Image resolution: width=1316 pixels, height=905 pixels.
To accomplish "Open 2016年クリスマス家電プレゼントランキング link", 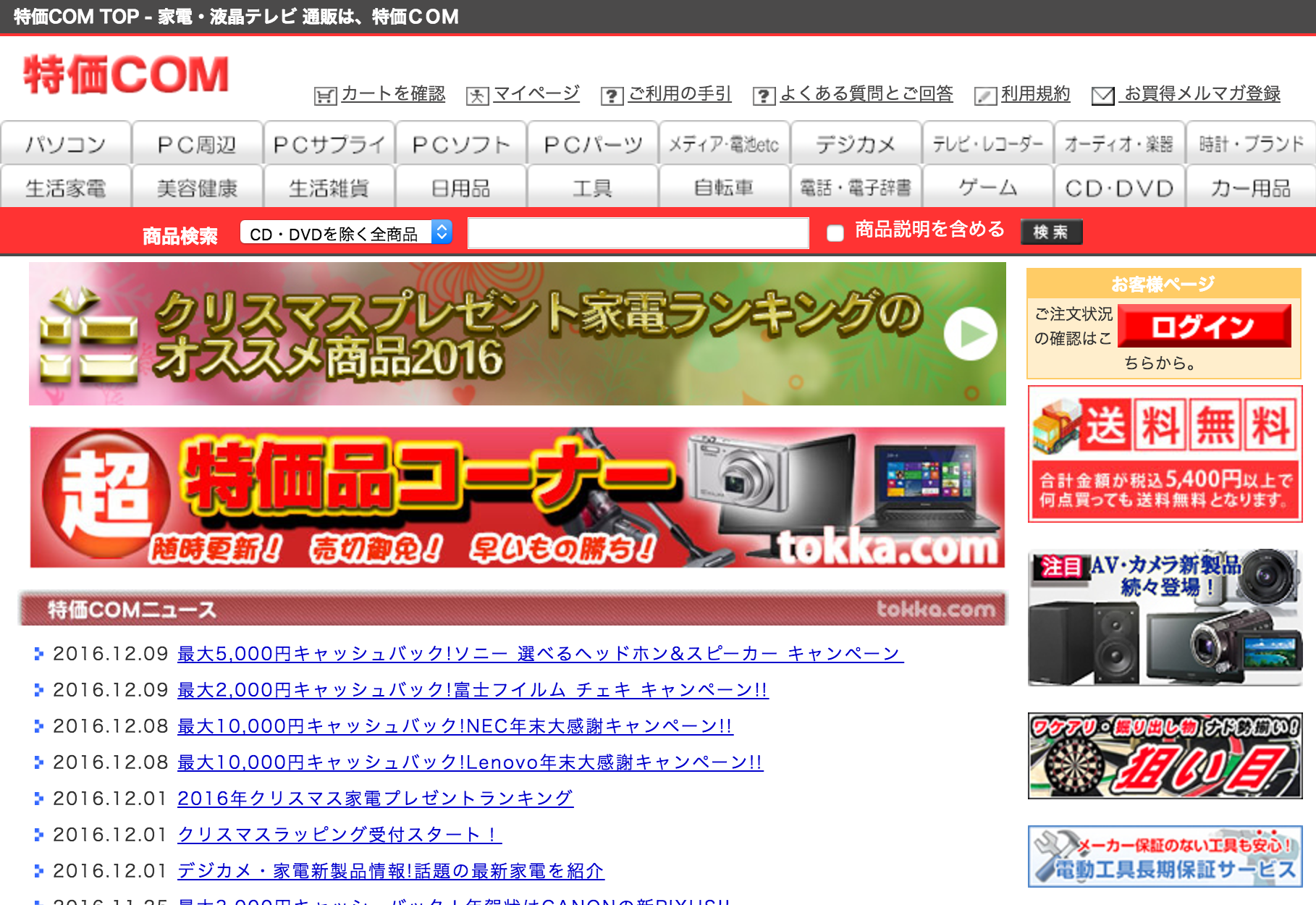I will pos(375,799).
